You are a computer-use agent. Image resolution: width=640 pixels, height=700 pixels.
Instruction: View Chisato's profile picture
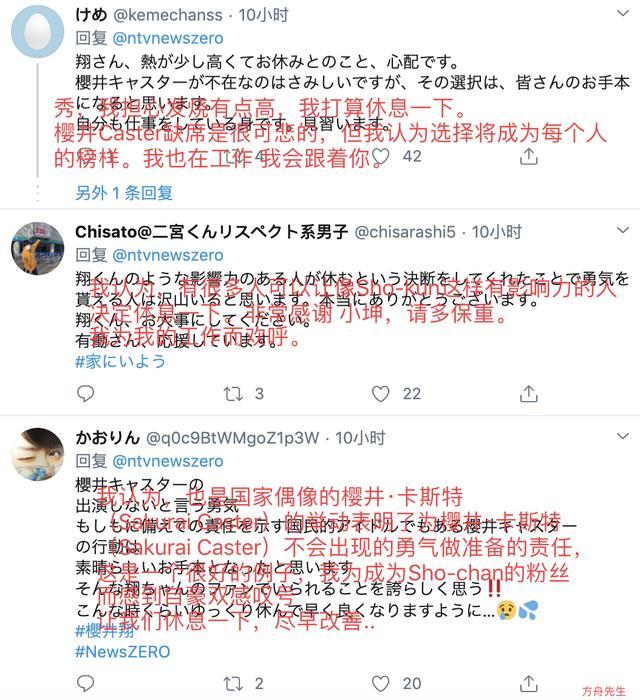point(37,248)
